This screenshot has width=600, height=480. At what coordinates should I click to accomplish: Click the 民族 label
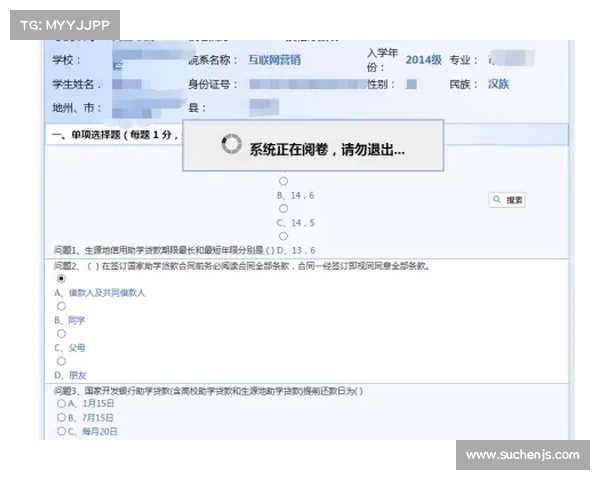464,84
